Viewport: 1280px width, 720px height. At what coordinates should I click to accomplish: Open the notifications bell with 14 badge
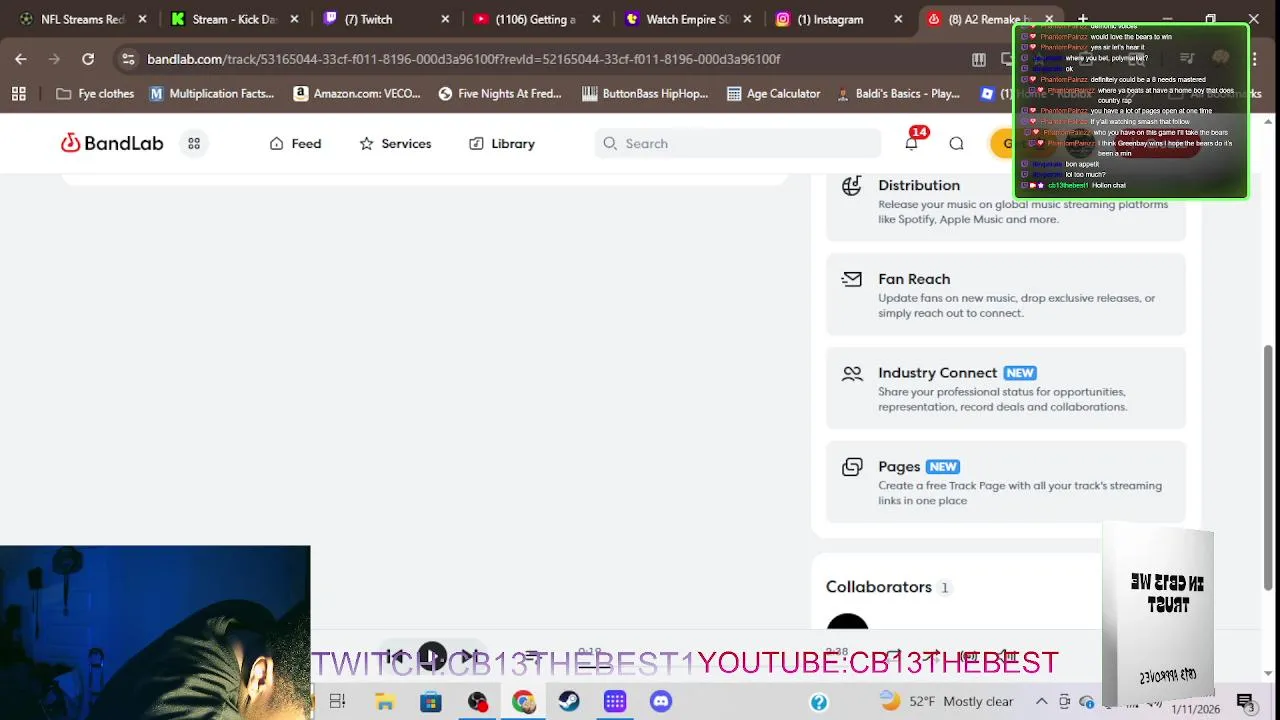911,143
